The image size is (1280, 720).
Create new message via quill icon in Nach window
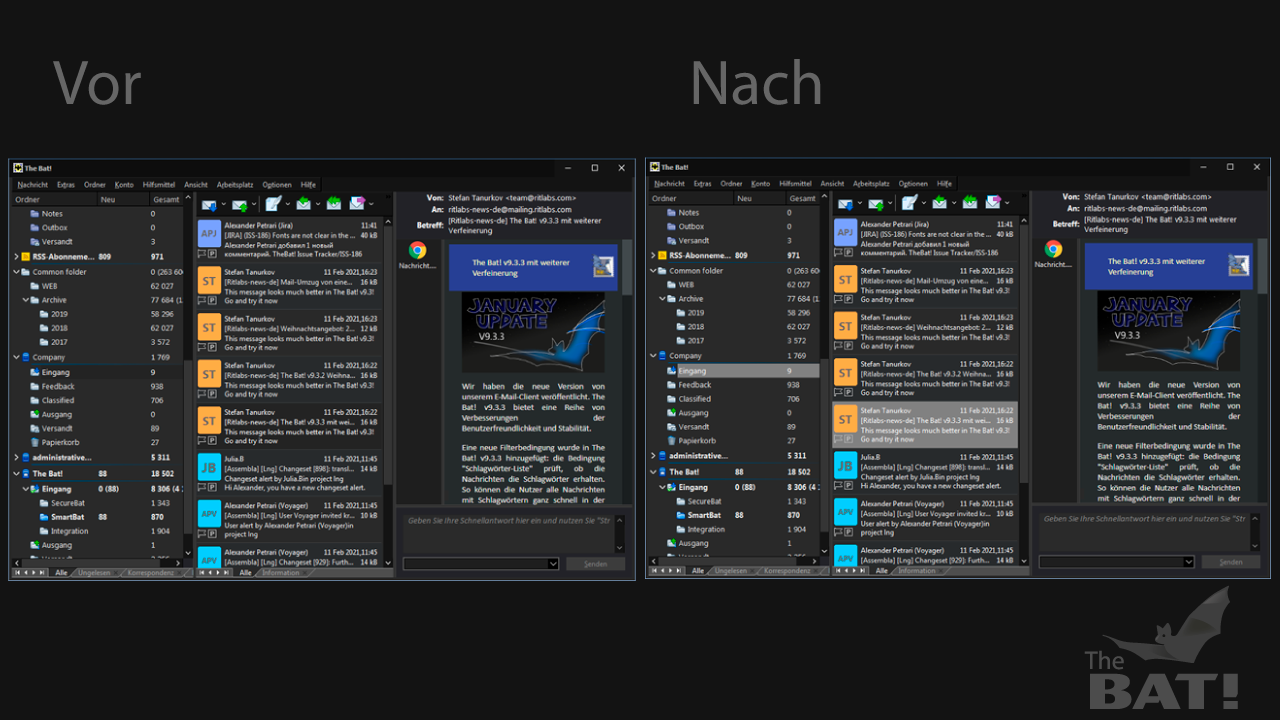[908, 202]
